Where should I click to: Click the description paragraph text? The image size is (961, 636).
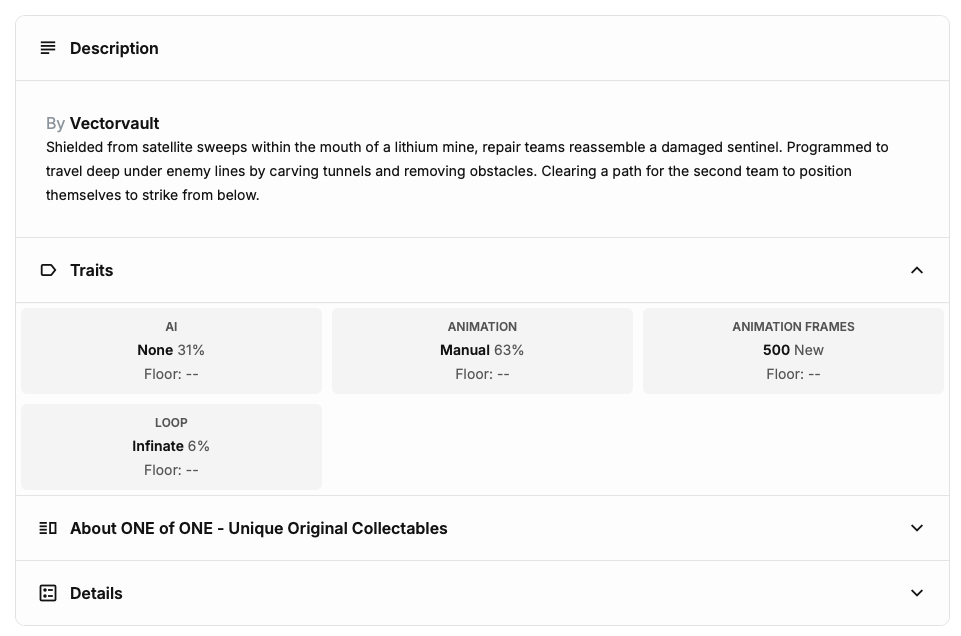tap(467, 171)
